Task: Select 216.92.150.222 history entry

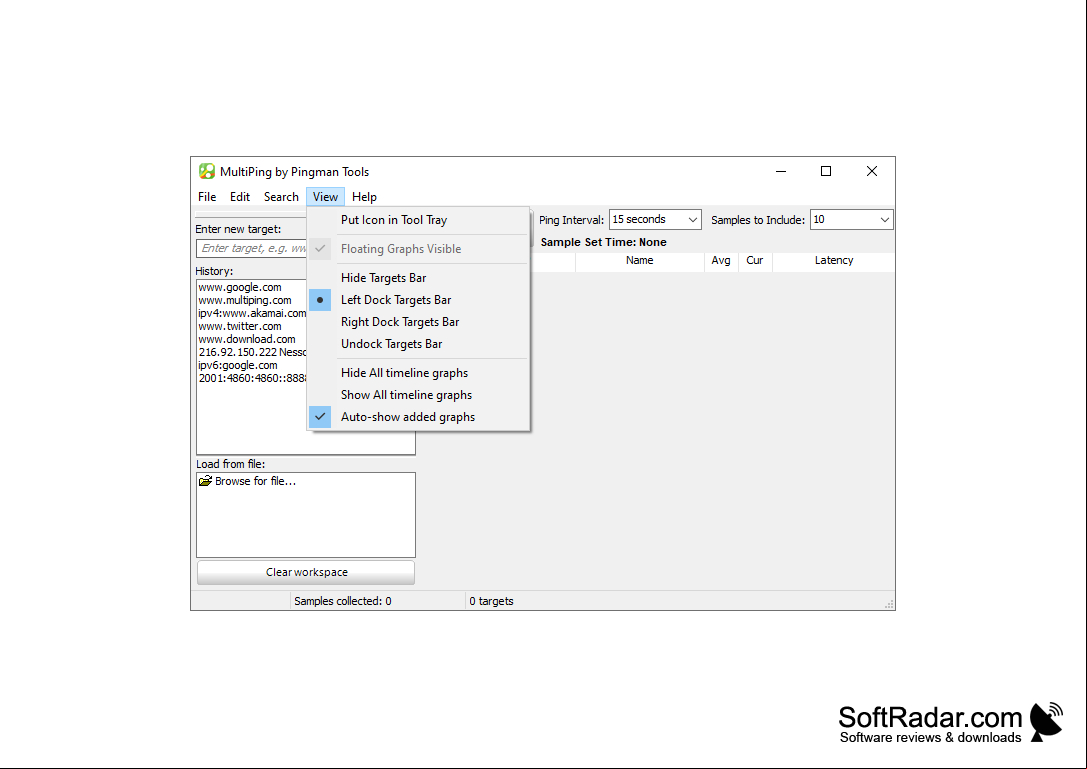Action: point(252,352)
